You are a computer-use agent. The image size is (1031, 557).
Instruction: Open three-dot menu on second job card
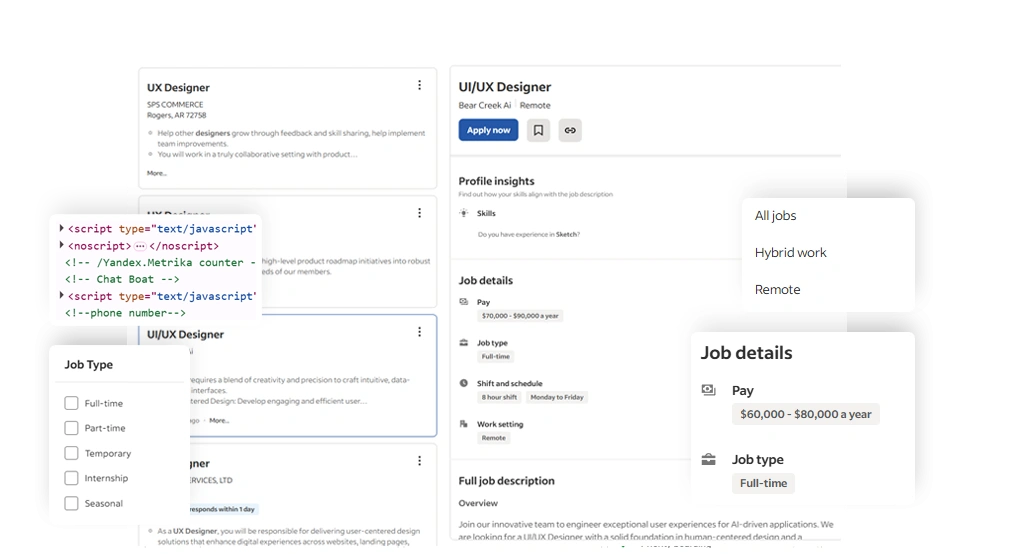coord(420,213)
